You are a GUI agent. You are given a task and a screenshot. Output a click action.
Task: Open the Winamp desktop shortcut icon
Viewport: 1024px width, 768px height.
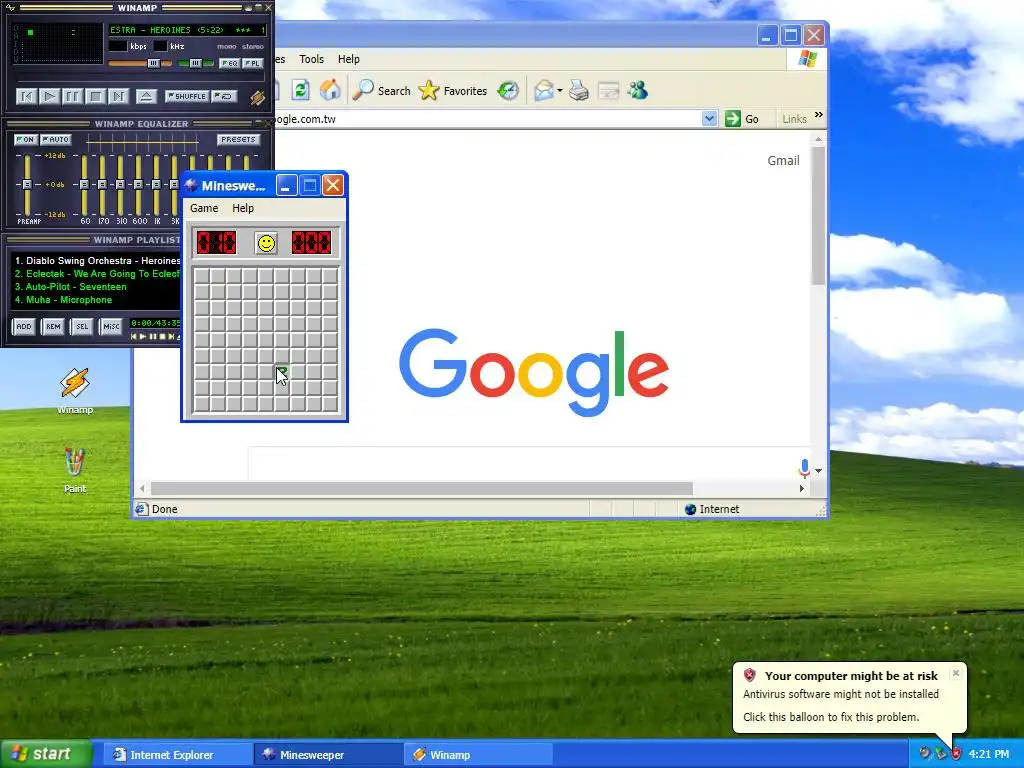tap(75, 390)
